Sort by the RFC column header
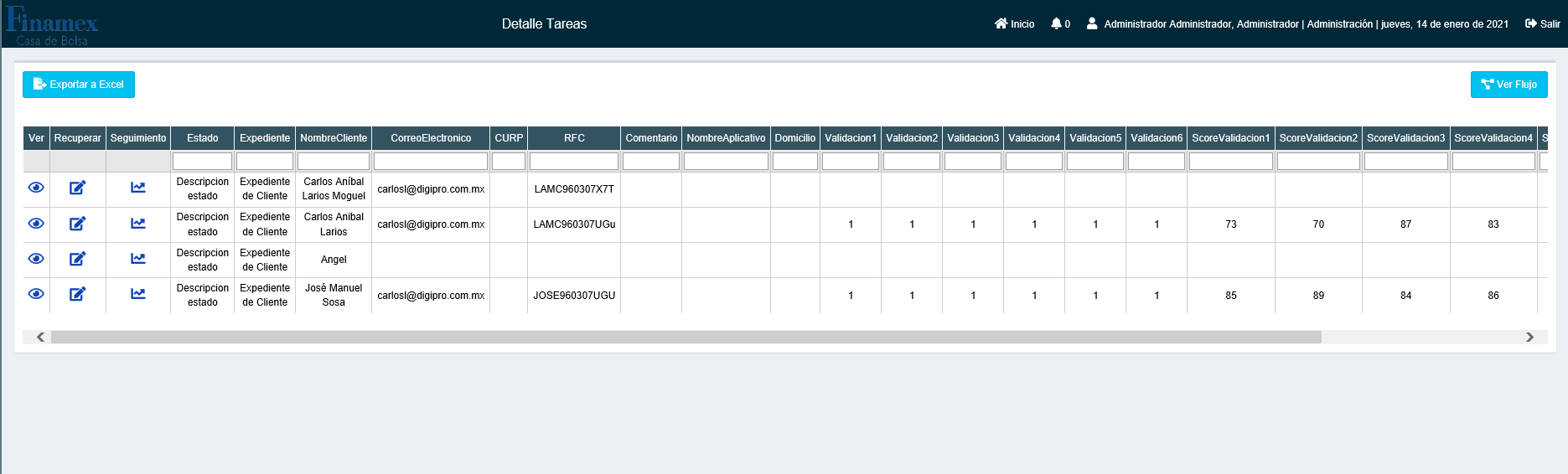This screenshot has height=474, width=1568. click(x=574, y=138)
